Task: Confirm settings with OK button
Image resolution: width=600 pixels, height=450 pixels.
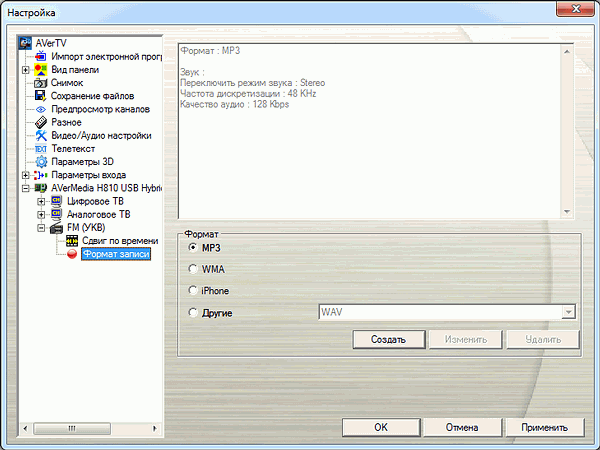Action: click(381, 427)
